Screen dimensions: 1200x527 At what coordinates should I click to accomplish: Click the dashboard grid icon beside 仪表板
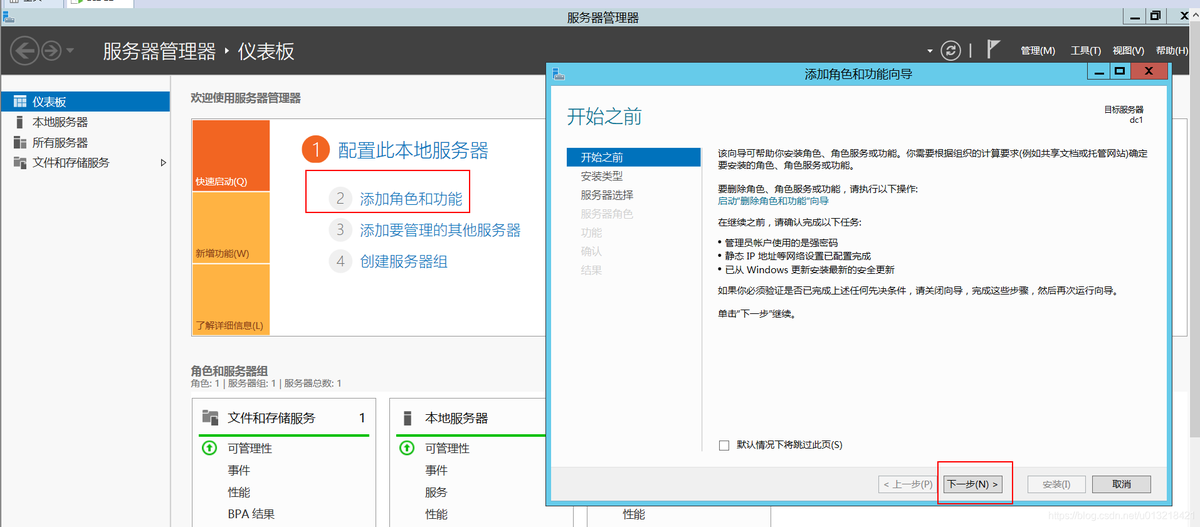(x=20, y=102)
